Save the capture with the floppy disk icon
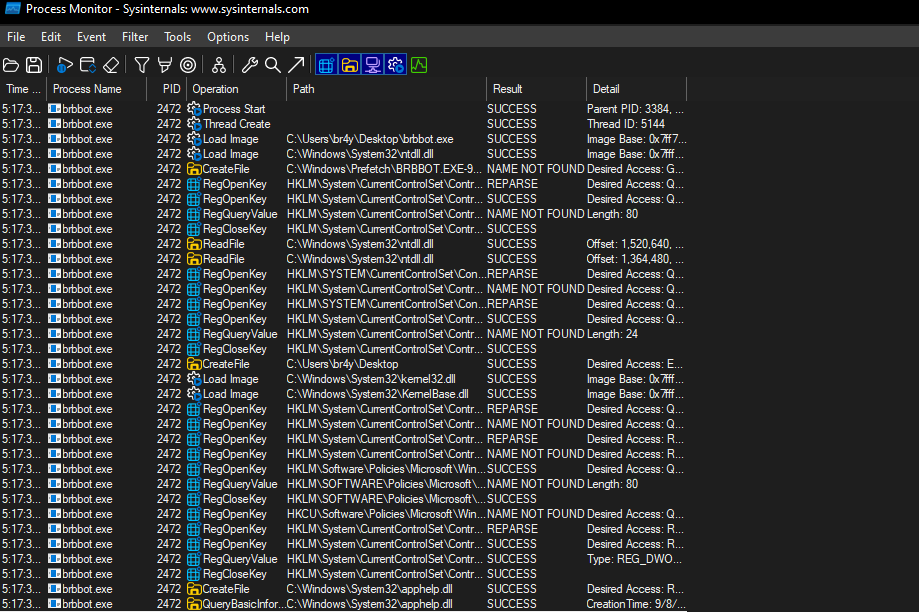Screen dimensions: 919x612 [34, 65]
